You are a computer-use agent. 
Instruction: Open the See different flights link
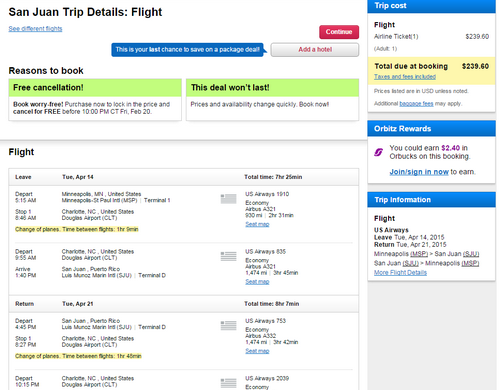pos(35,29)
